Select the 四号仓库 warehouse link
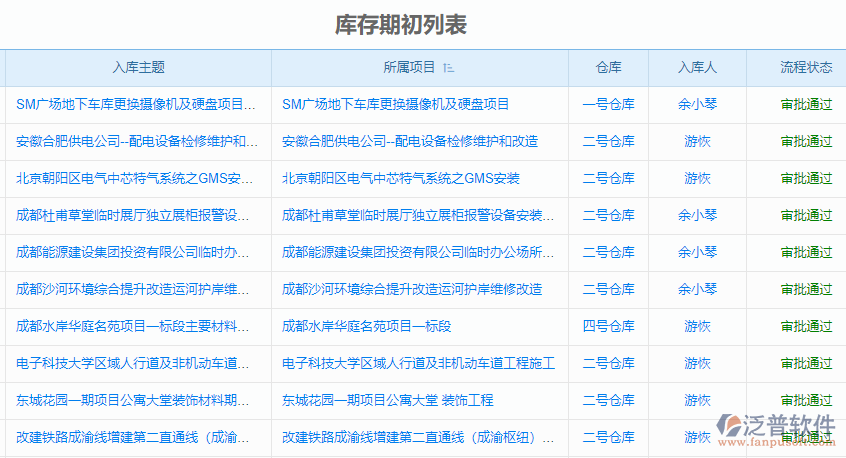This screenshot has width=846, height=458. 608,326
